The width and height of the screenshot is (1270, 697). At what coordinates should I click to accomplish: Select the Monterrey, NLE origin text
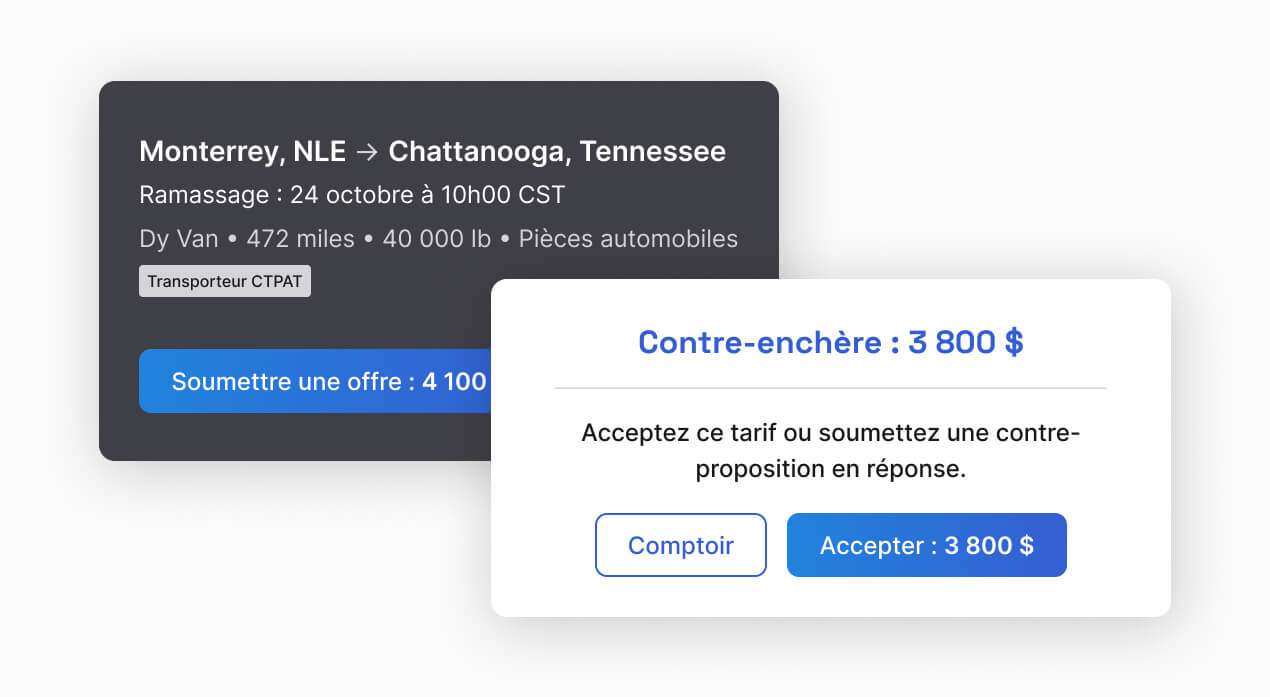click(243, 152)
